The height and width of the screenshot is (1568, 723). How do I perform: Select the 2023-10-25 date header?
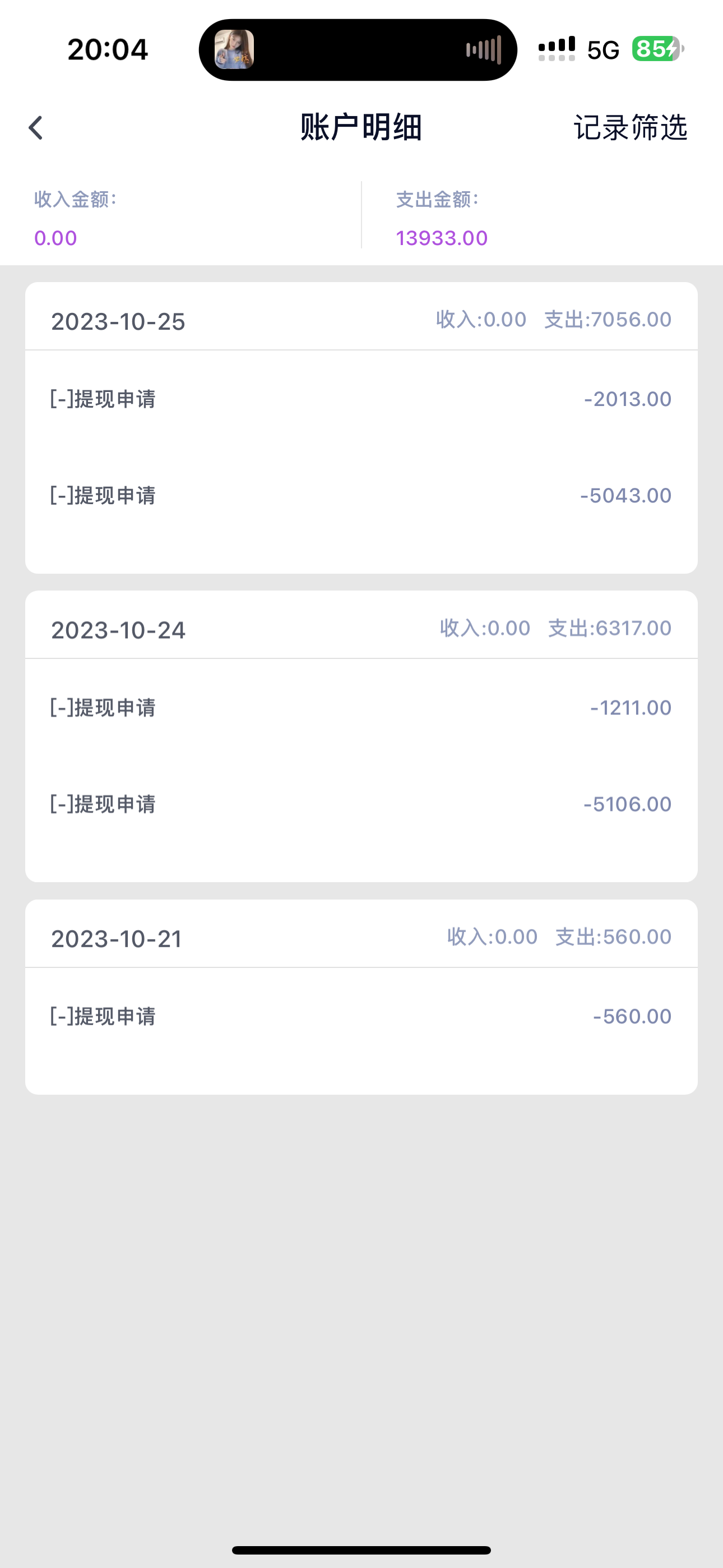[x=118, y=321]
